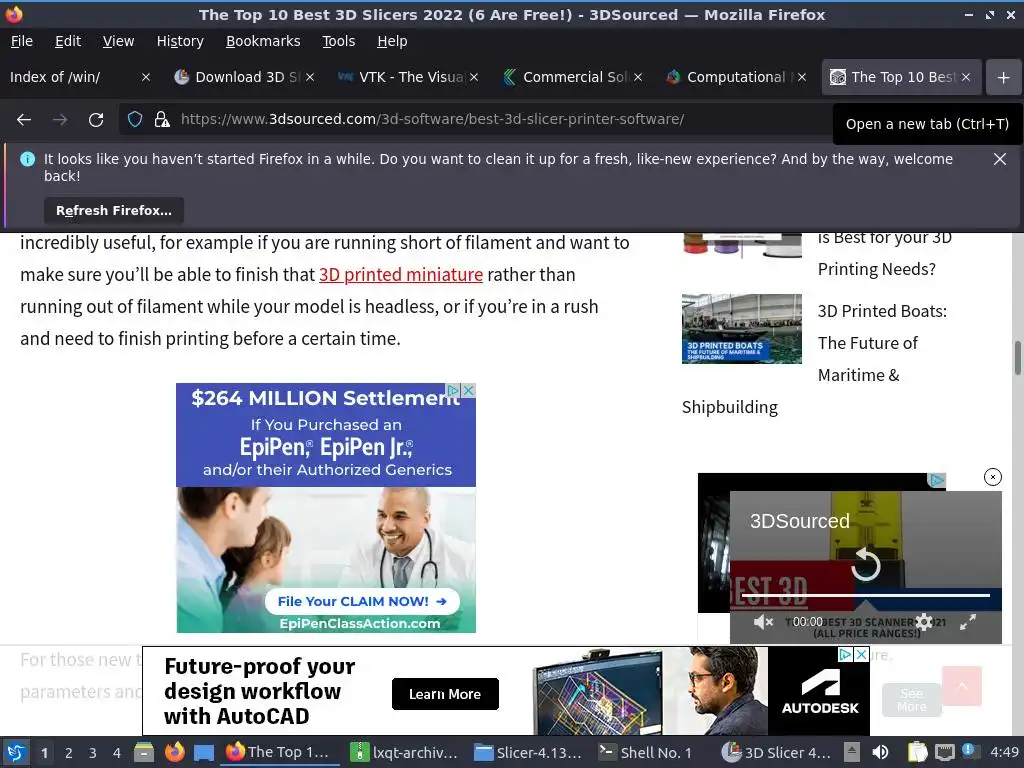Close The Top 10 Best tab
Viewport: 1024px width, 768px height.
(966, 77)
